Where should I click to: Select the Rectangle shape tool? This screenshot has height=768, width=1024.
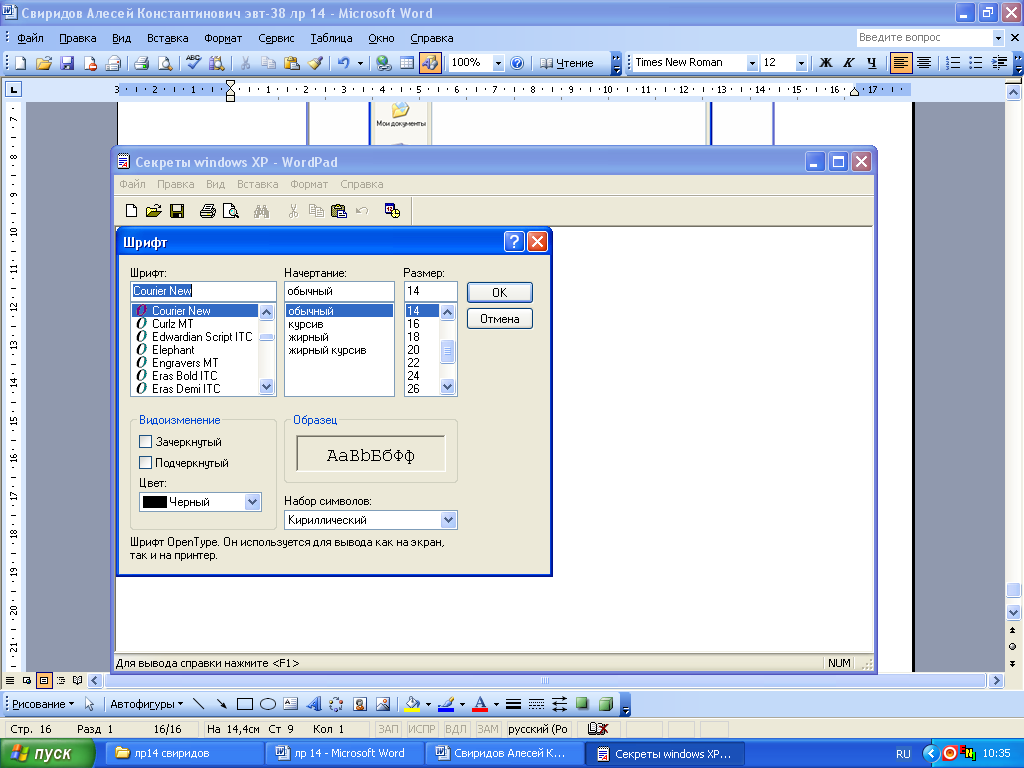245,704
